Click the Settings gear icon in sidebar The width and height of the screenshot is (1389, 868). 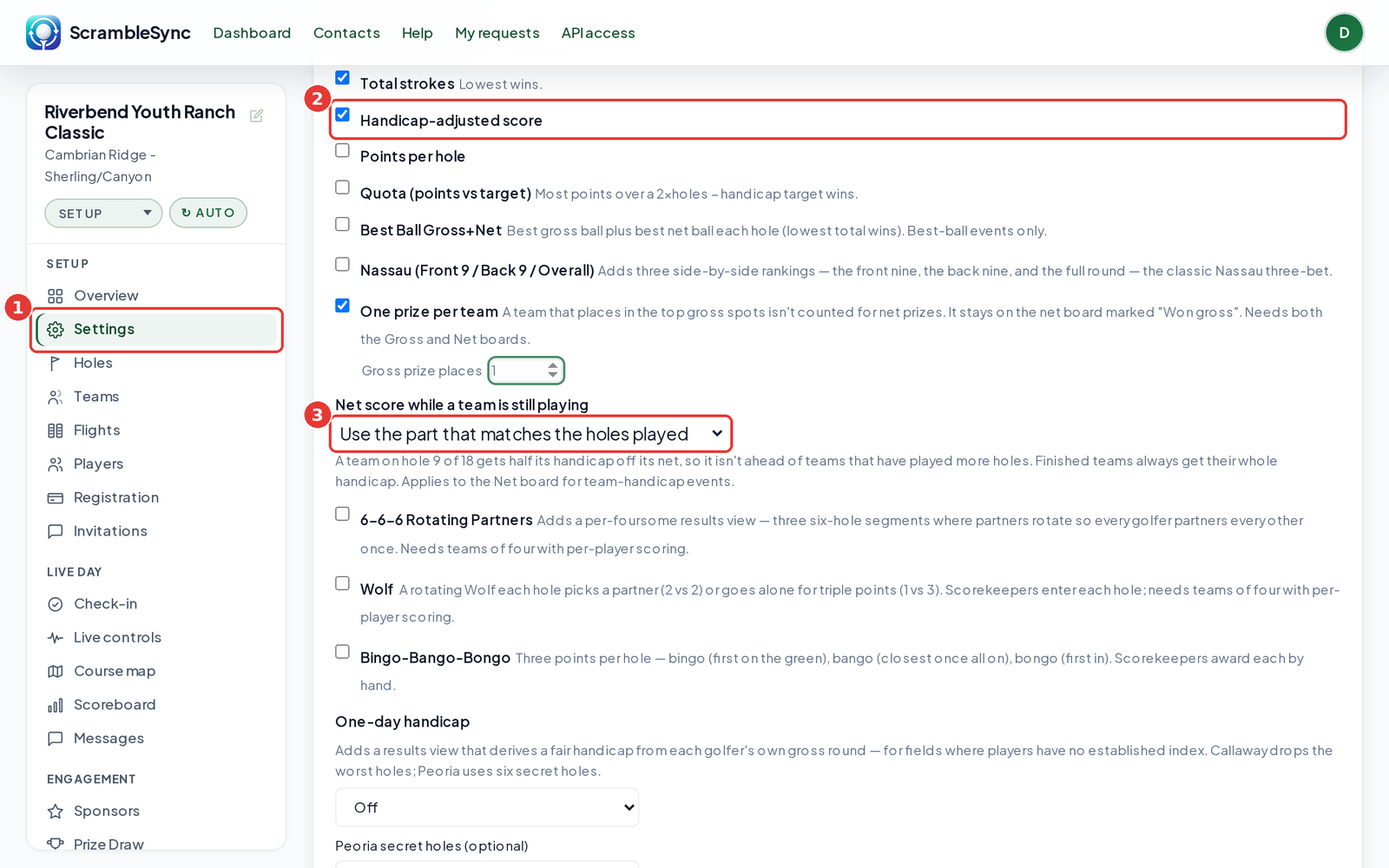(56, 330)
